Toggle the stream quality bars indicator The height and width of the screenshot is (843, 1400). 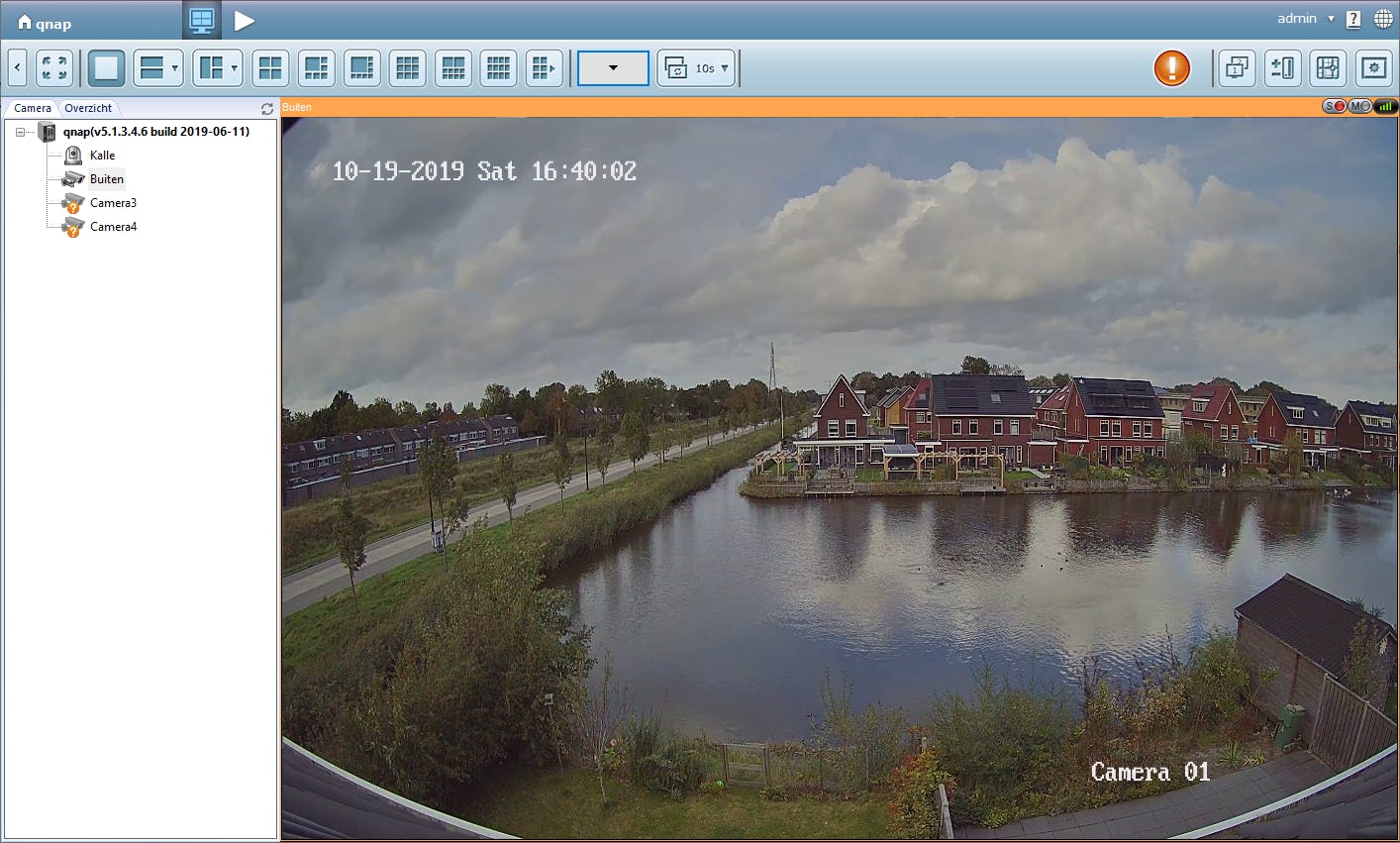(x=1385, y=105)
